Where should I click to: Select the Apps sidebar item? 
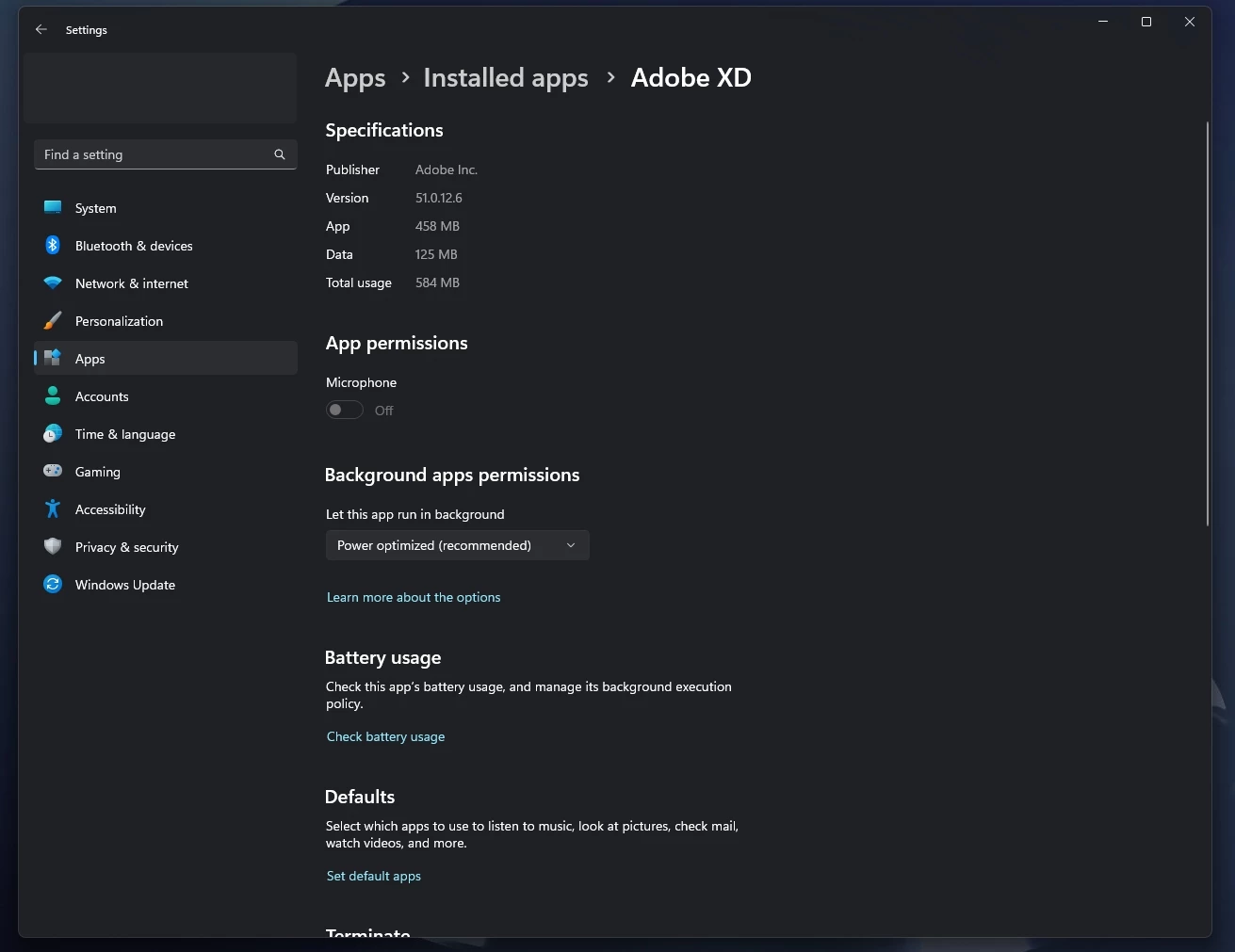[x=166, y=359]
